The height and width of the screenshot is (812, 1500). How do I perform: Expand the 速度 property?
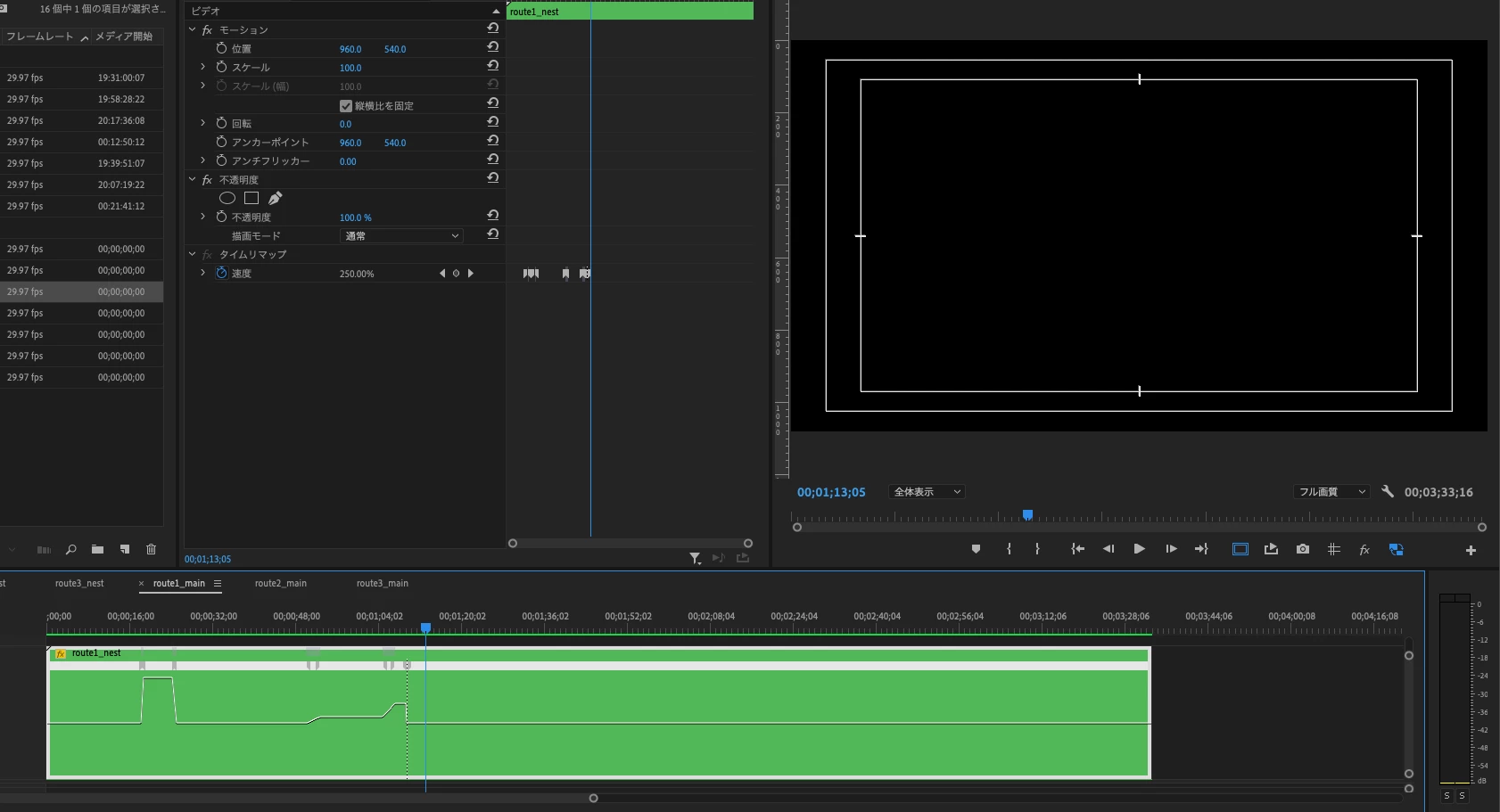pyautogui.click(x=202, y=273)
